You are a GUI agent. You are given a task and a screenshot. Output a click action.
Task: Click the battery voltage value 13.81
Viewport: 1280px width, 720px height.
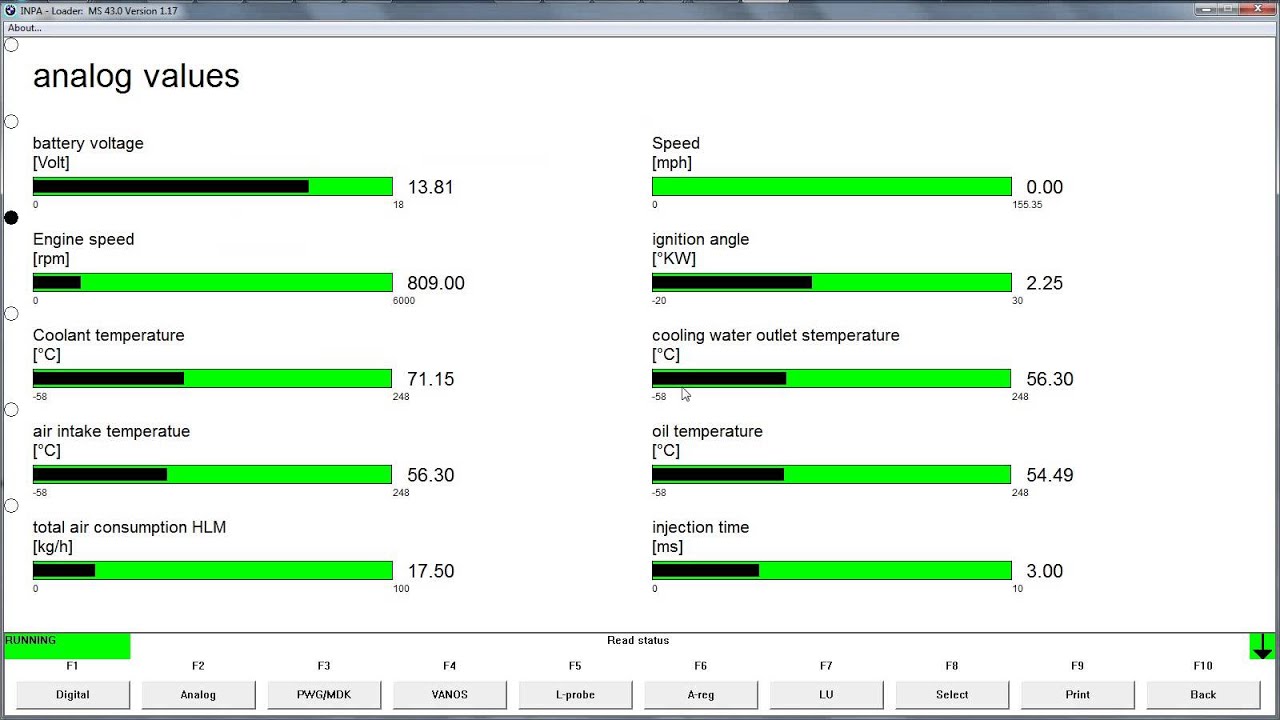(x=431, y=187)
